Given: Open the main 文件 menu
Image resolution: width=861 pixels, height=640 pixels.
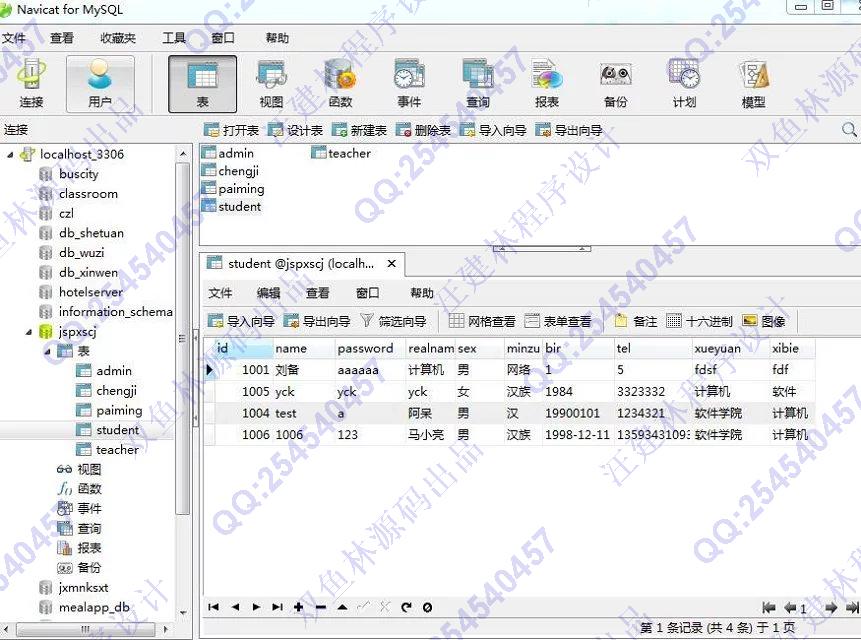Looking at the screenshot, I should [x=14, y=38].
